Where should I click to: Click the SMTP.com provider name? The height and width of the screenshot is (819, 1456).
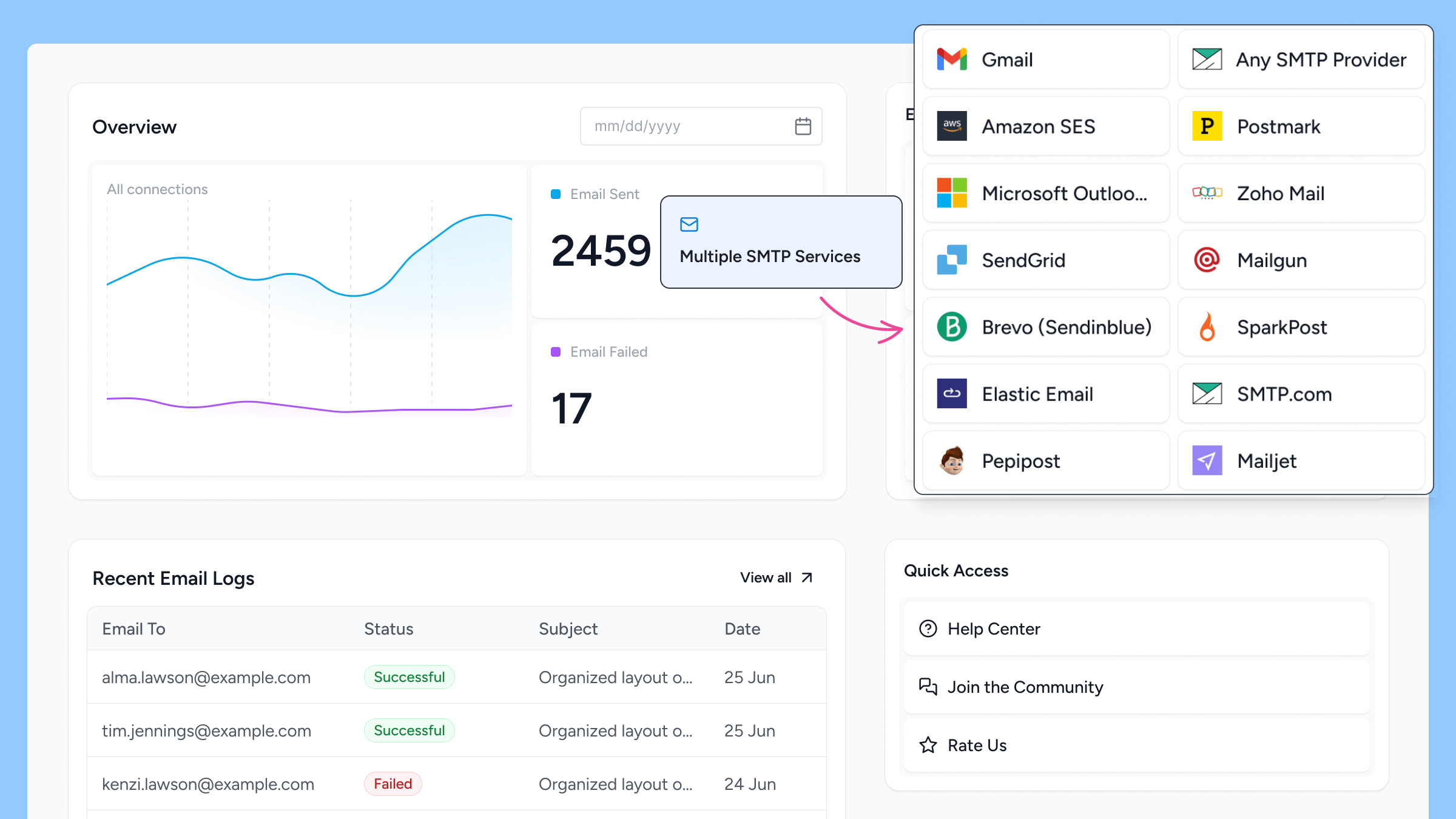[1284, 394]
